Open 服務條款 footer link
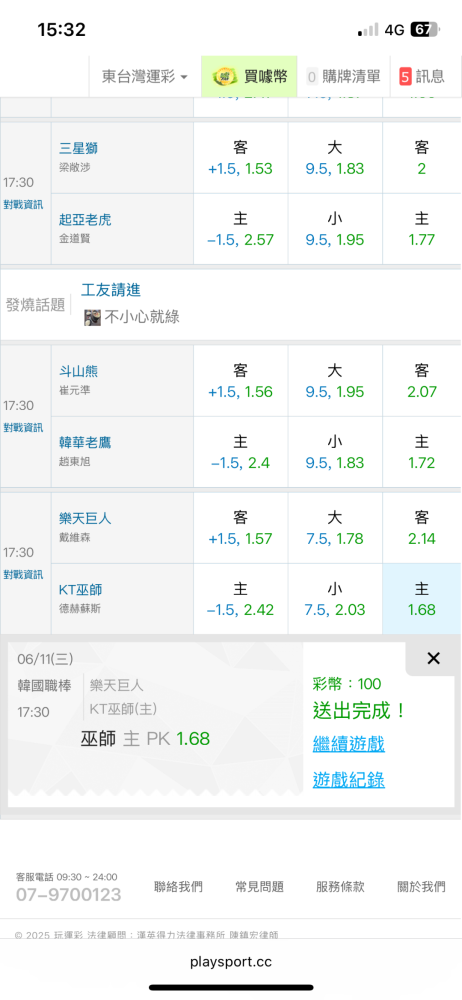 tap(340, 886)
